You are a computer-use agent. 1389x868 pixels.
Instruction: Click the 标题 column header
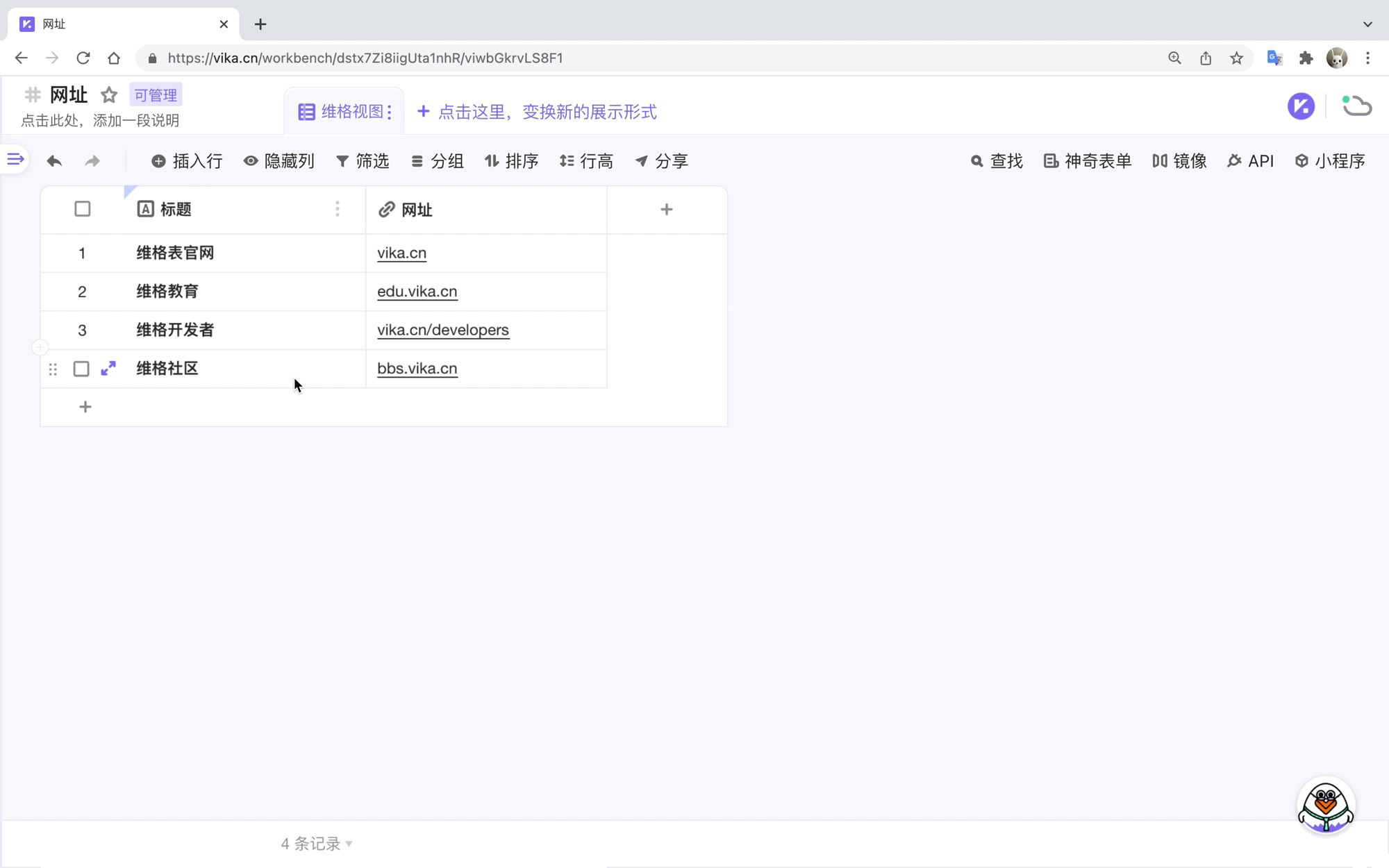(244, 210)
